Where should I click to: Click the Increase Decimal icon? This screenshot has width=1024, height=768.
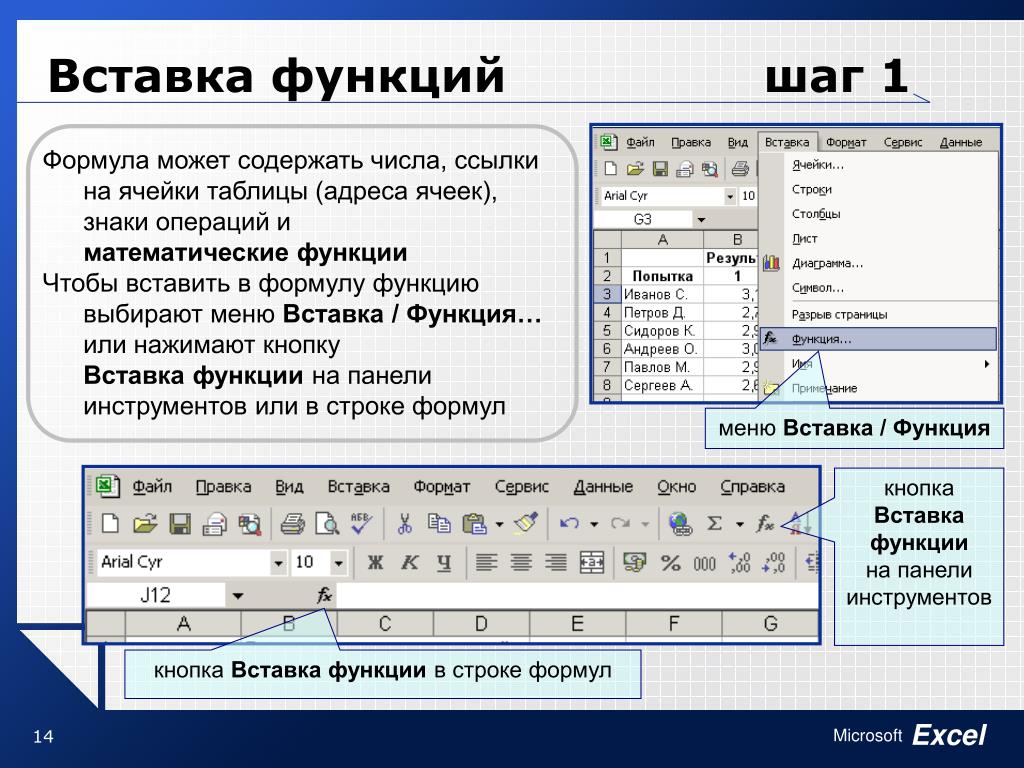[x=740, y=563]
